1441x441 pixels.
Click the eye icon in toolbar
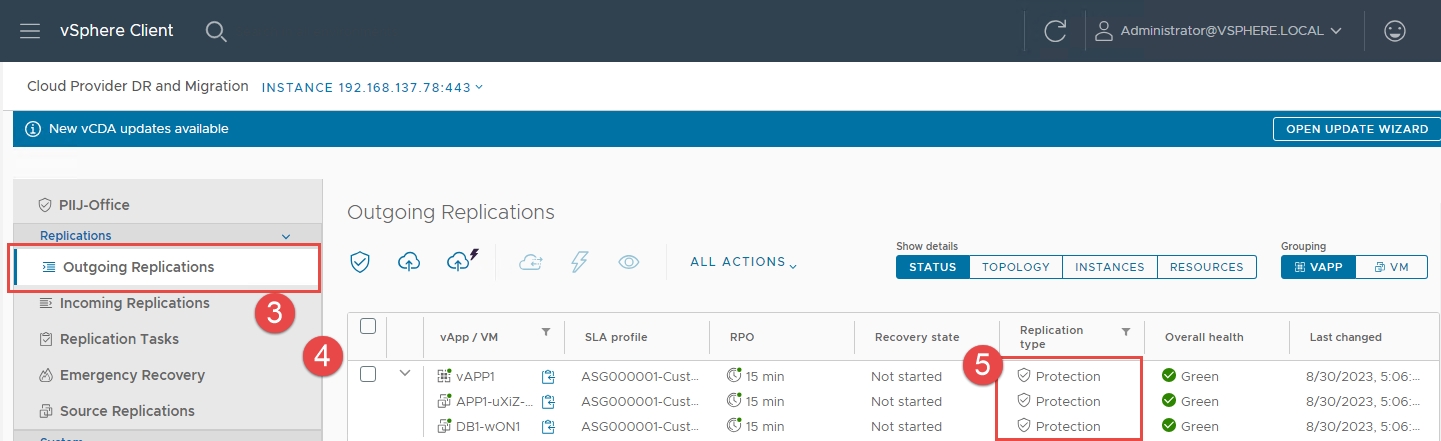(x=628, y=262)
